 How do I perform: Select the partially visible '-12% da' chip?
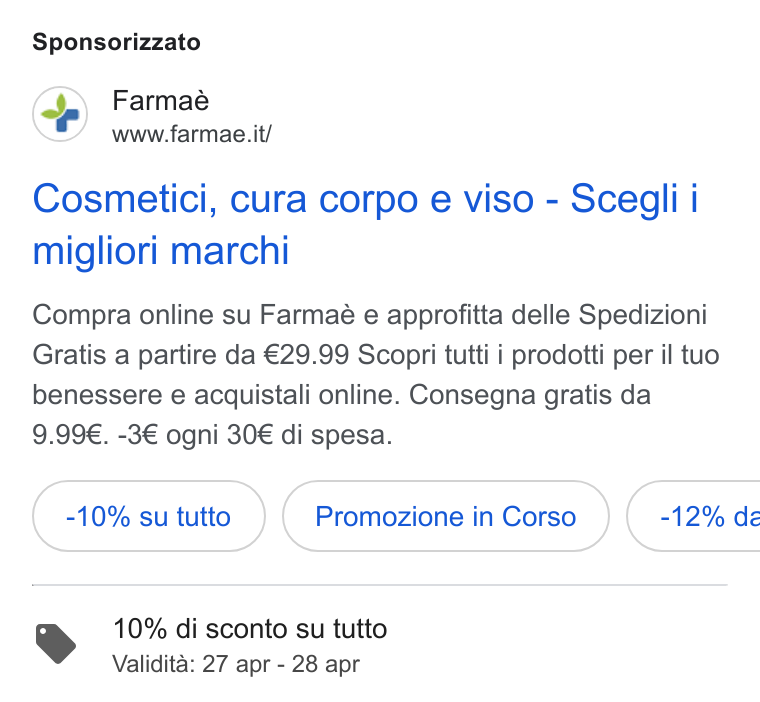point(694,516)
